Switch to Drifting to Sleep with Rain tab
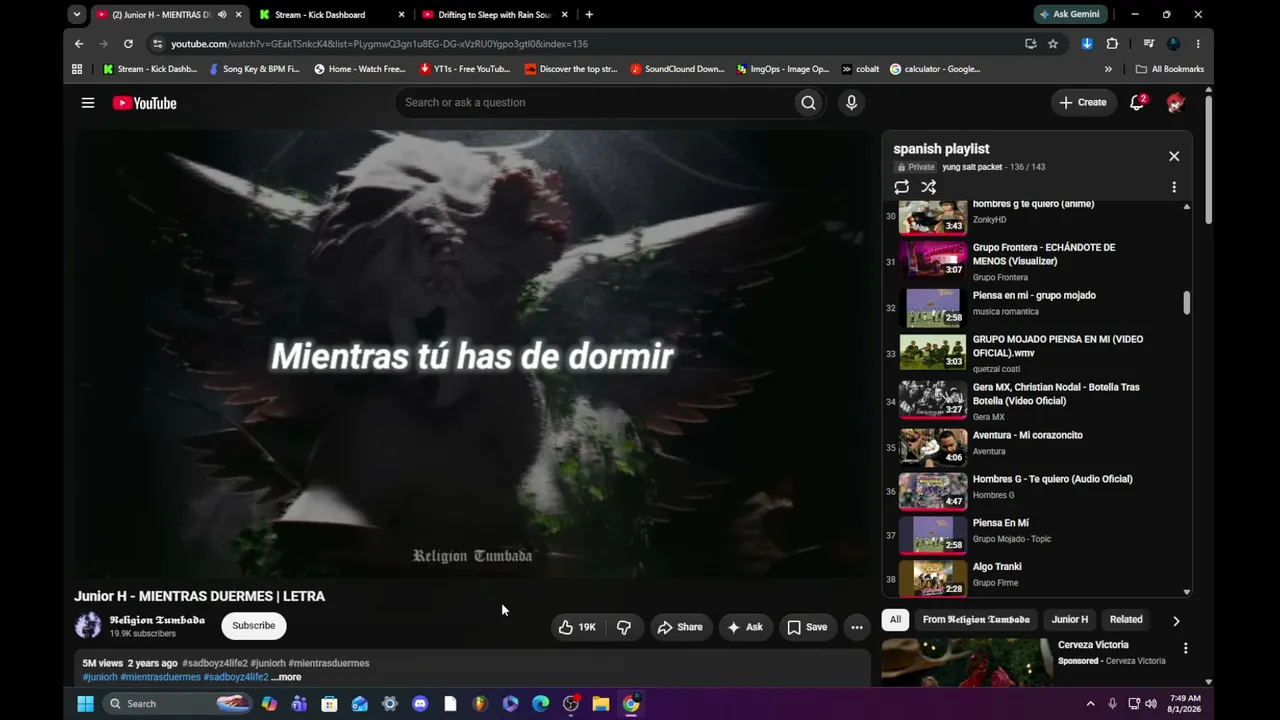1280x720 pixels. coord(493,15)
